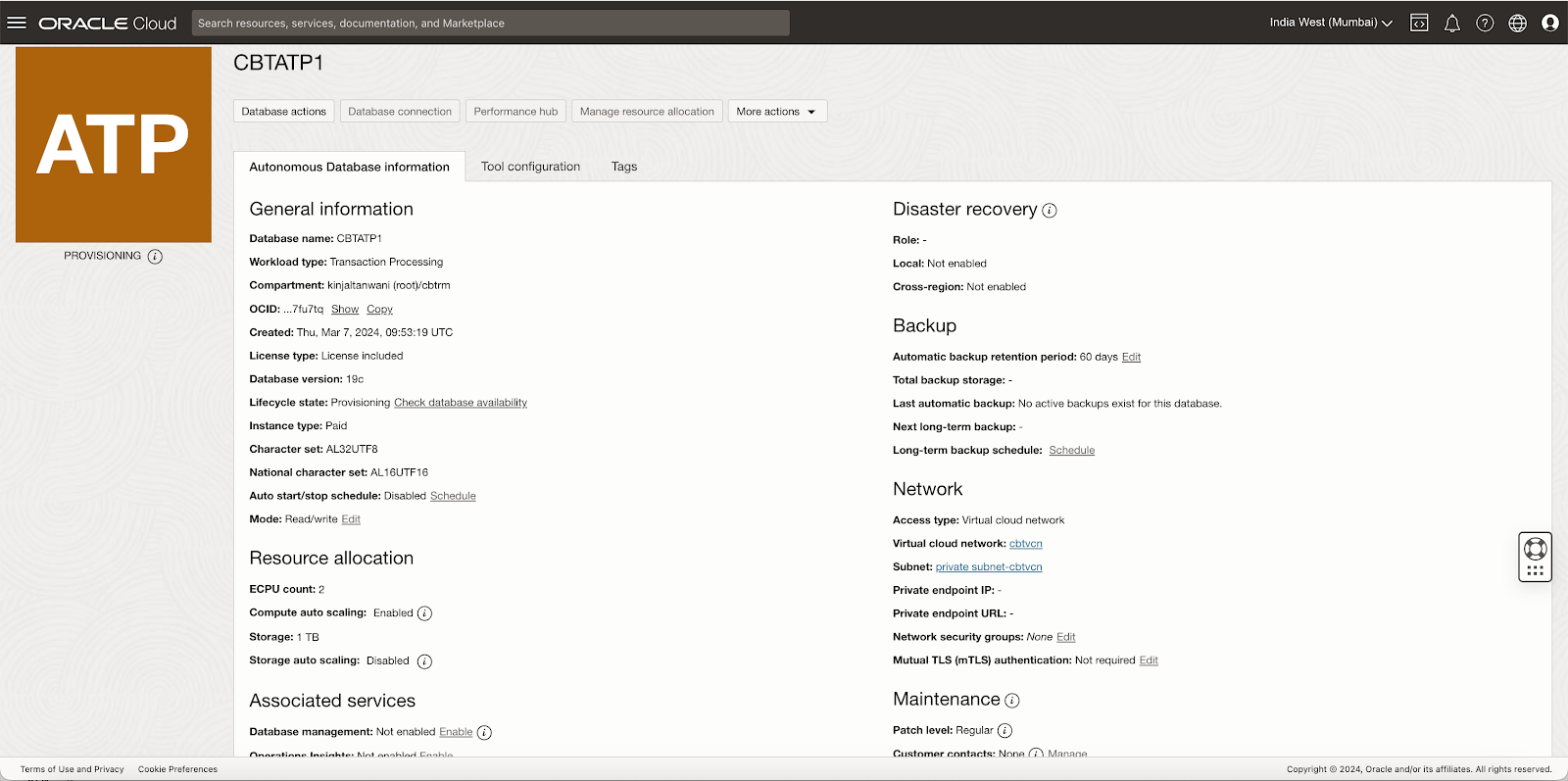Open the Cloud Shell developer tools icon

1419,23
